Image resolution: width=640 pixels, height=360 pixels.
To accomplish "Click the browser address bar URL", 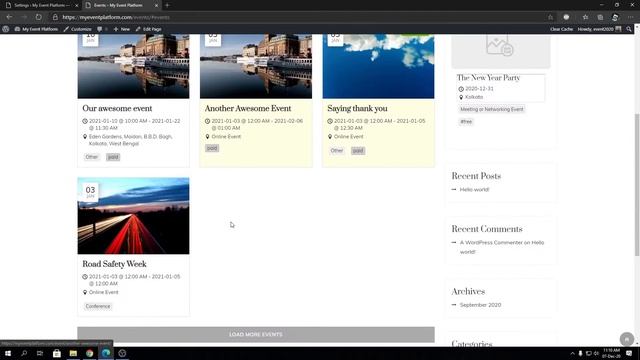I will coord(116,17).
